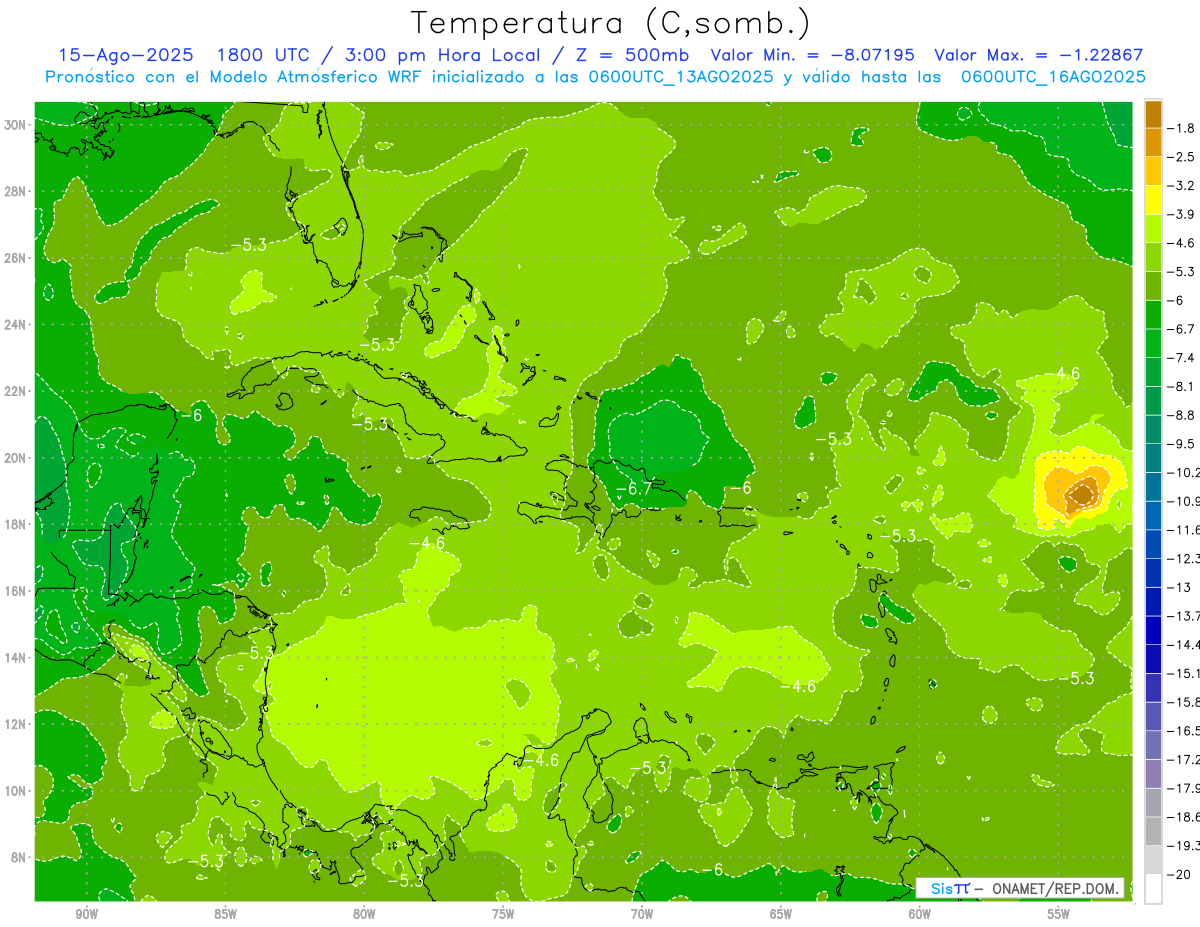1200x927 pixels.
Task: Click 'Valor Max. = -1.22867' text
Action: coord(1038,55)
